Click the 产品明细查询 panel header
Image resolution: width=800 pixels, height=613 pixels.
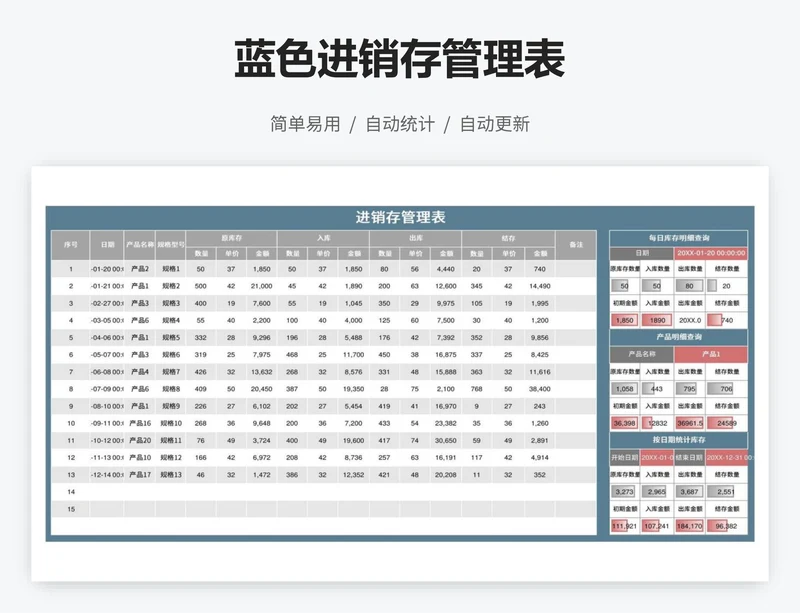(679, 337)
